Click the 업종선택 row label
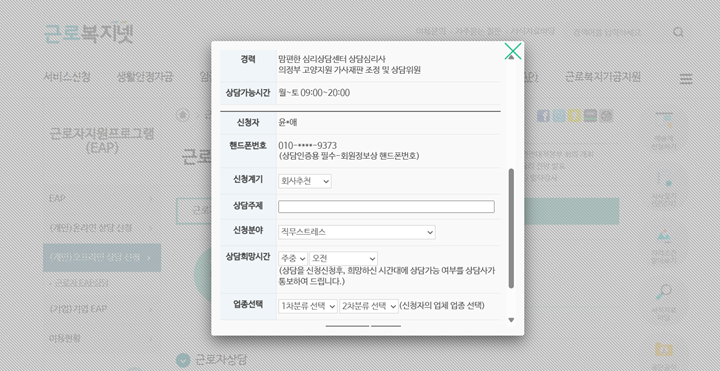 coord(248,304)
